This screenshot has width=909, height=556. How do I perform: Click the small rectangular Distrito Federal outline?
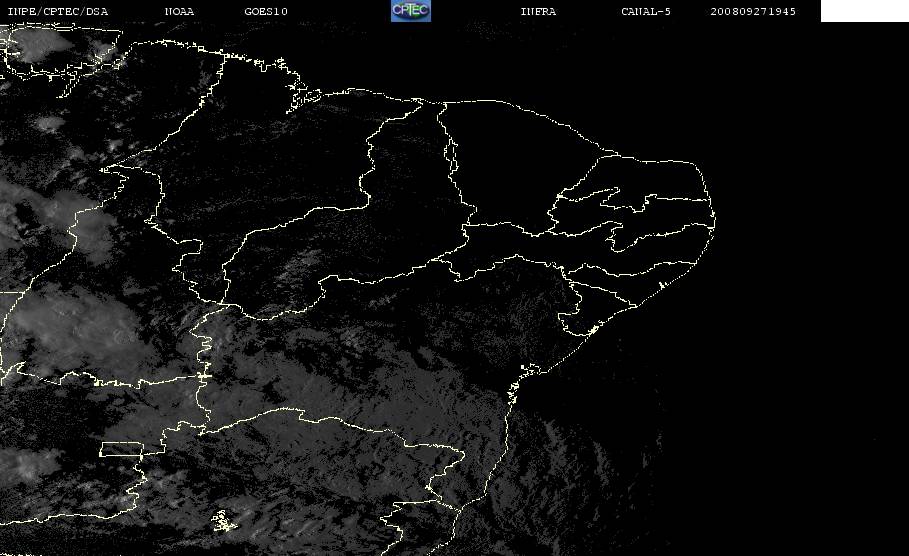(121, 449)
